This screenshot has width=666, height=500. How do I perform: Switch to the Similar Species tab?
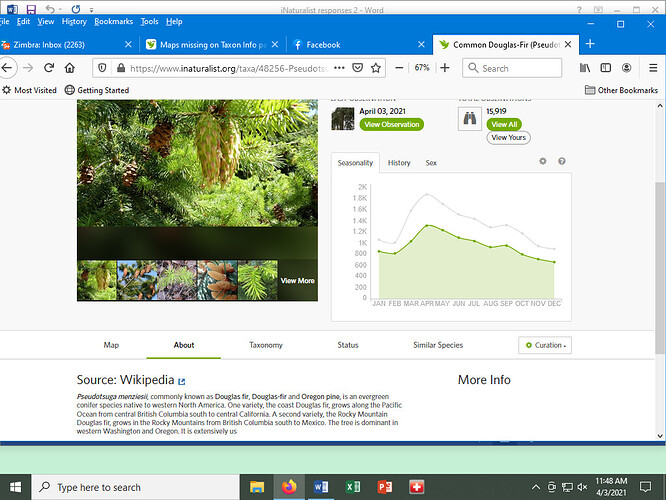pyautogui.click(x=438, y=345)
